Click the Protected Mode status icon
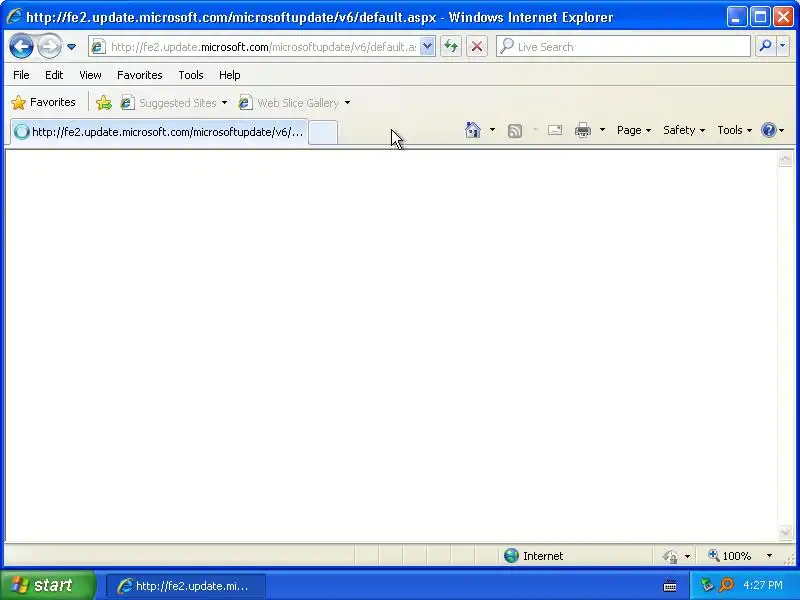The height and width of the screenshot is (600, 800). coord(670,556)
